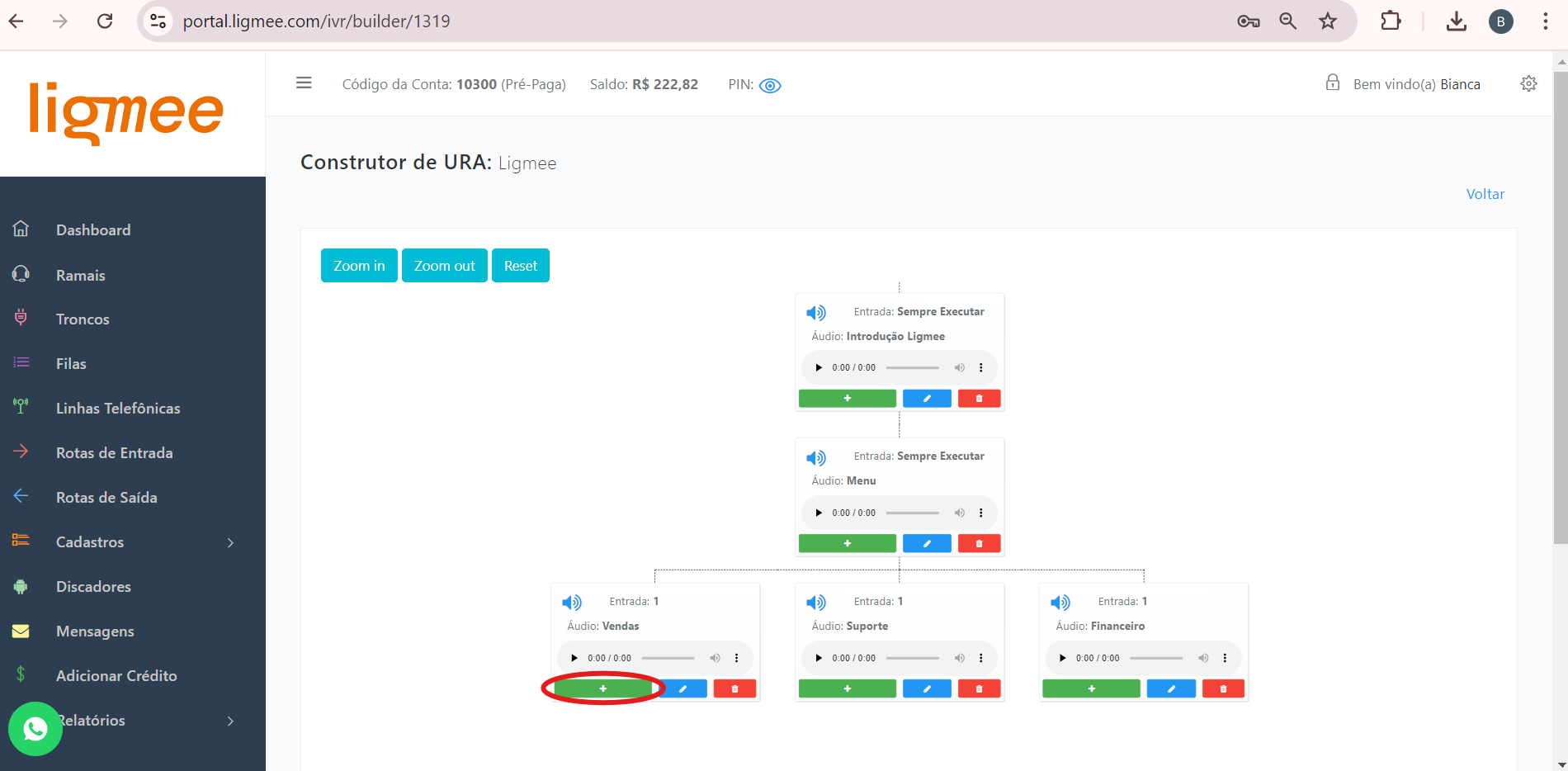
Task: Go to Linhas Telefônicas page
Action: (118, 409)
